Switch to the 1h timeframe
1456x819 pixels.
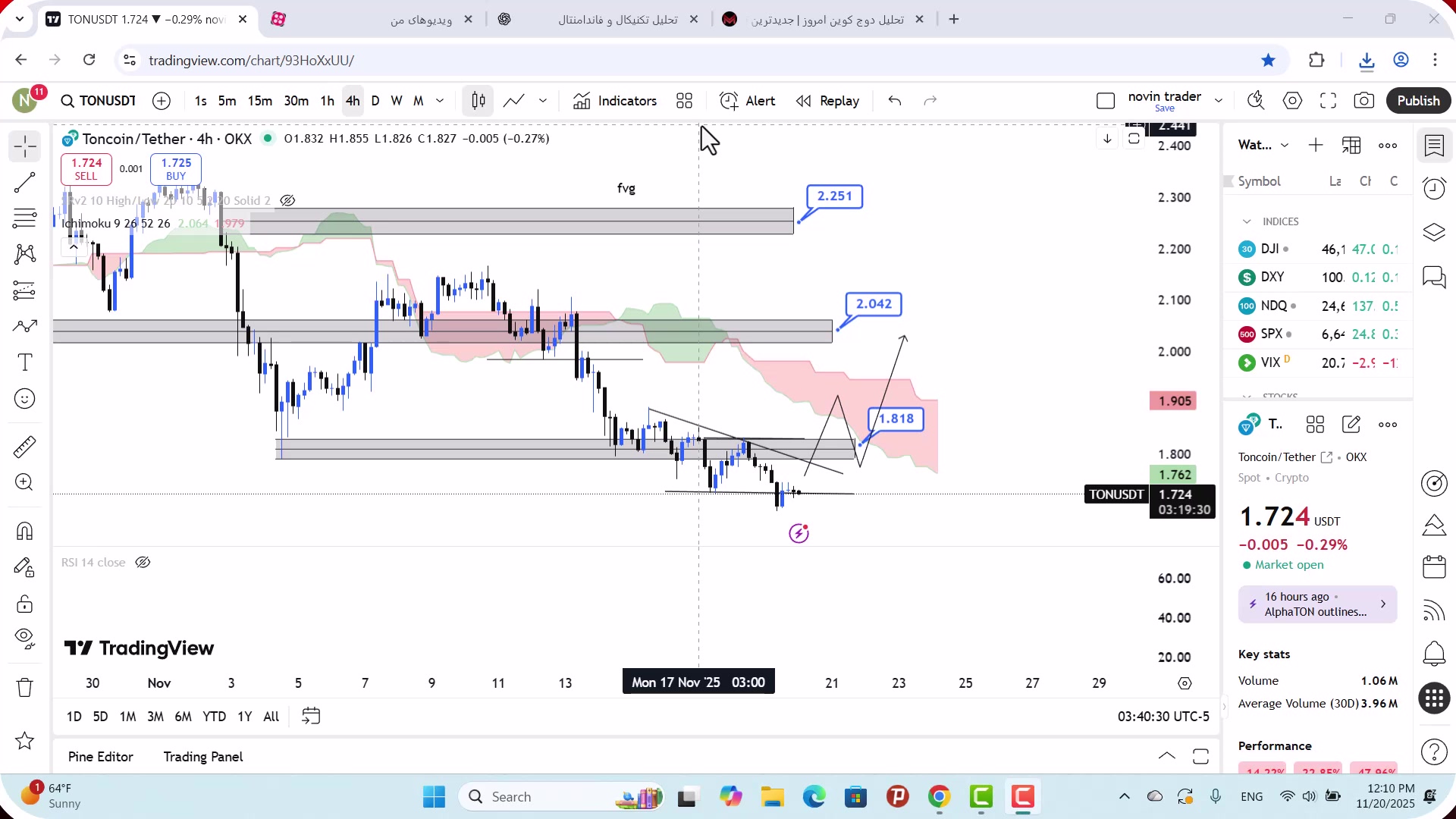(328, 101)
